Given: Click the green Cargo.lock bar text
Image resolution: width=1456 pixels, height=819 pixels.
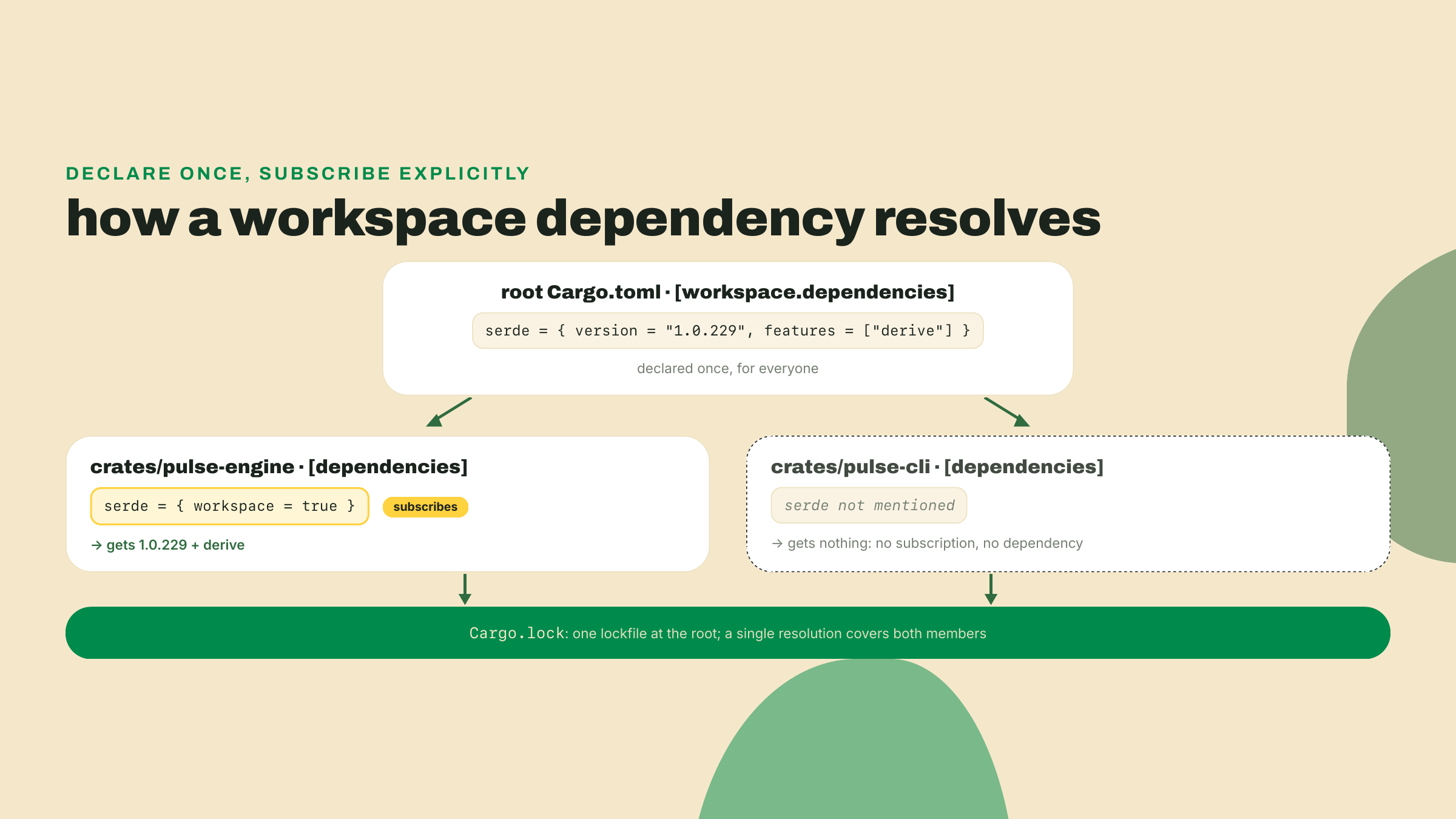Looking at the screenshot, I should point(727,633).
